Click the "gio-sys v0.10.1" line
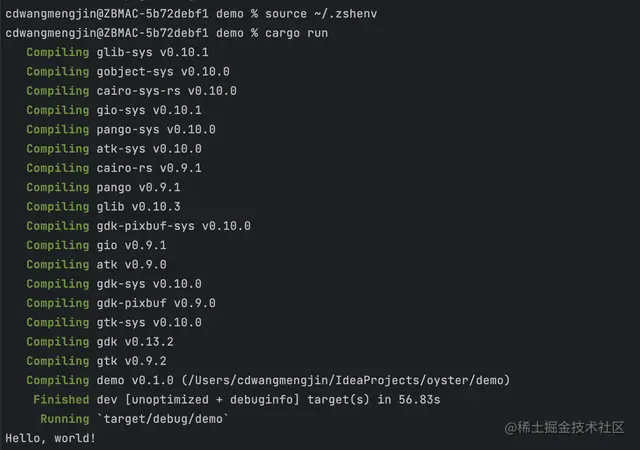Image resolution: width=640 pixels, height=450 pixels. tap(148, 110)
